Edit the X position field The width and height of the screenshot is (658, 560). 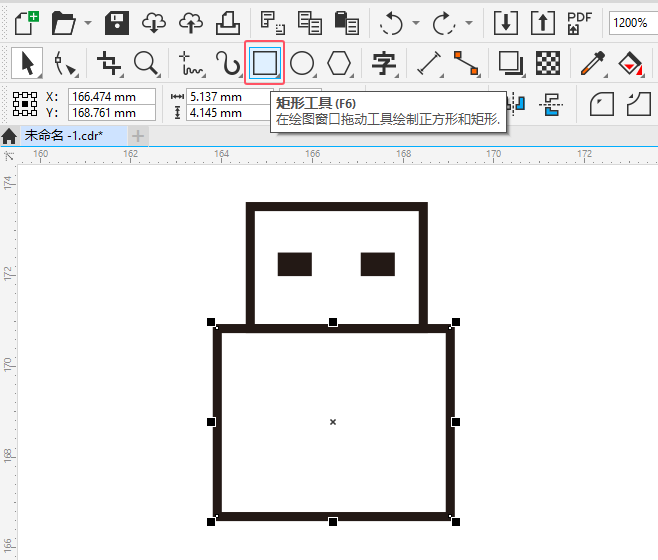coord(112,97)
